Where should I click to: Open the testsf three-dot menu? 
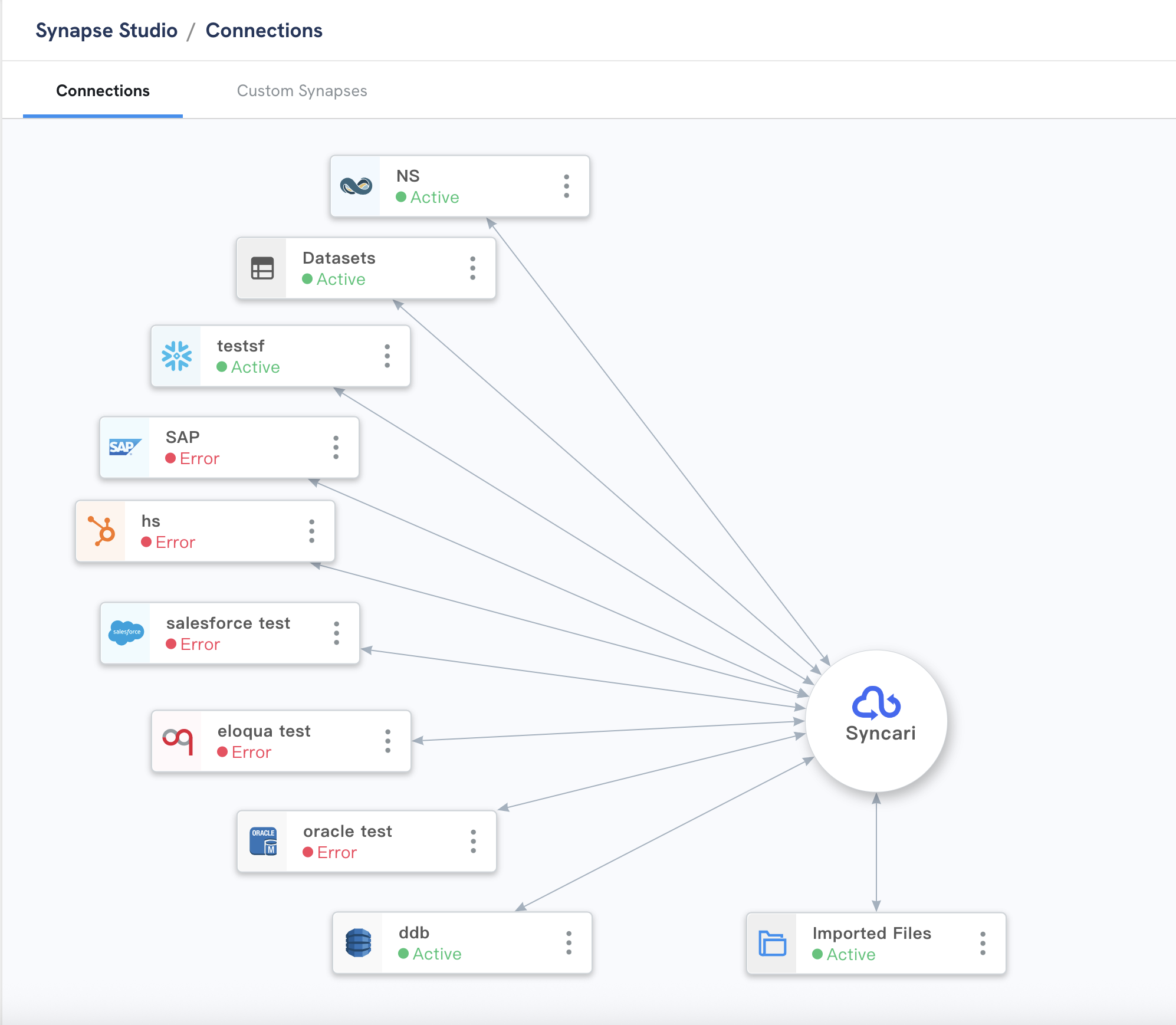coord(387,356)
